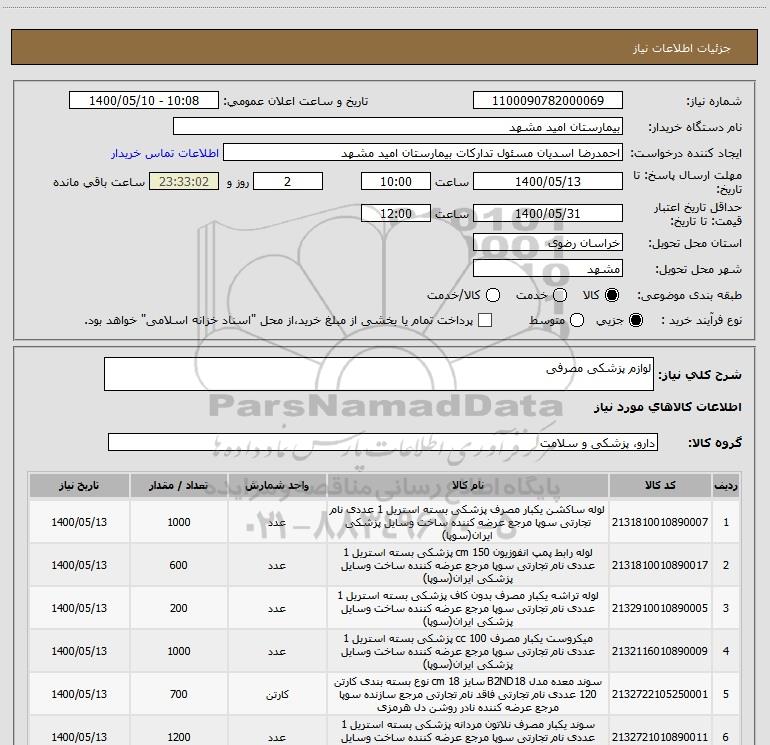Click the request creator field احمدرضا اسدیان

(x=423, y=153)
